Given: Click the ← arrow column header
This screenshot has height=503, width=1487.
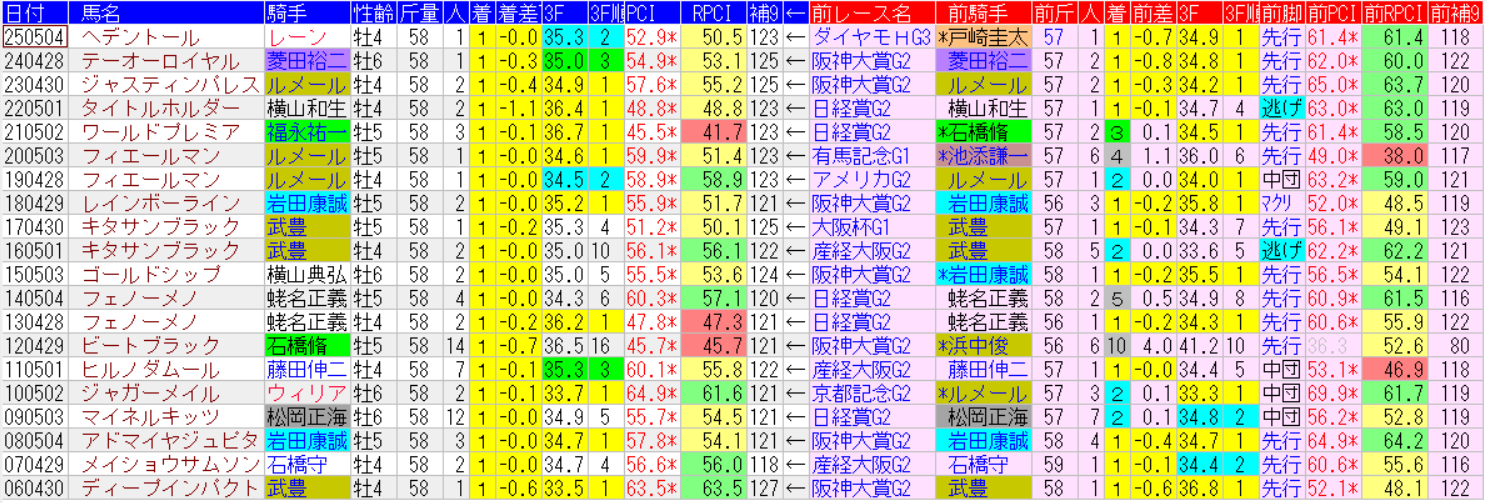Looking at the screenshot, I should click(795, 13).
